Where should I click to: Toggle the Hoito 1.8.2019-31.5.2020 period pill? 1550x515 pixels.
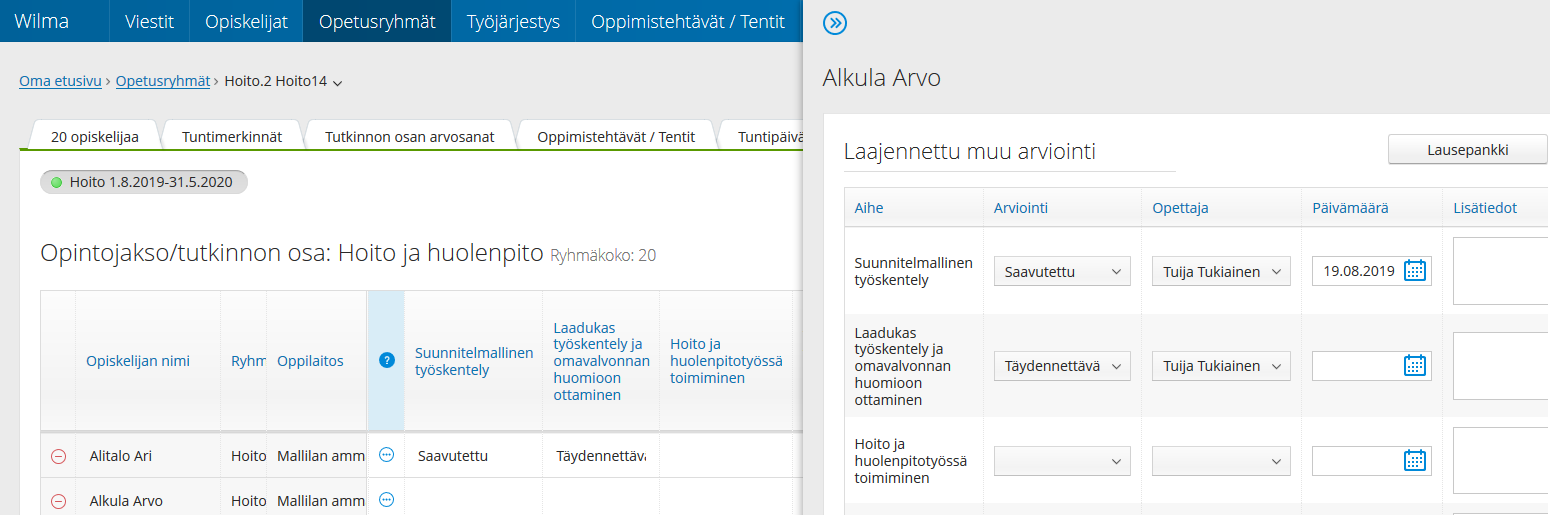(x=143, y=182)
